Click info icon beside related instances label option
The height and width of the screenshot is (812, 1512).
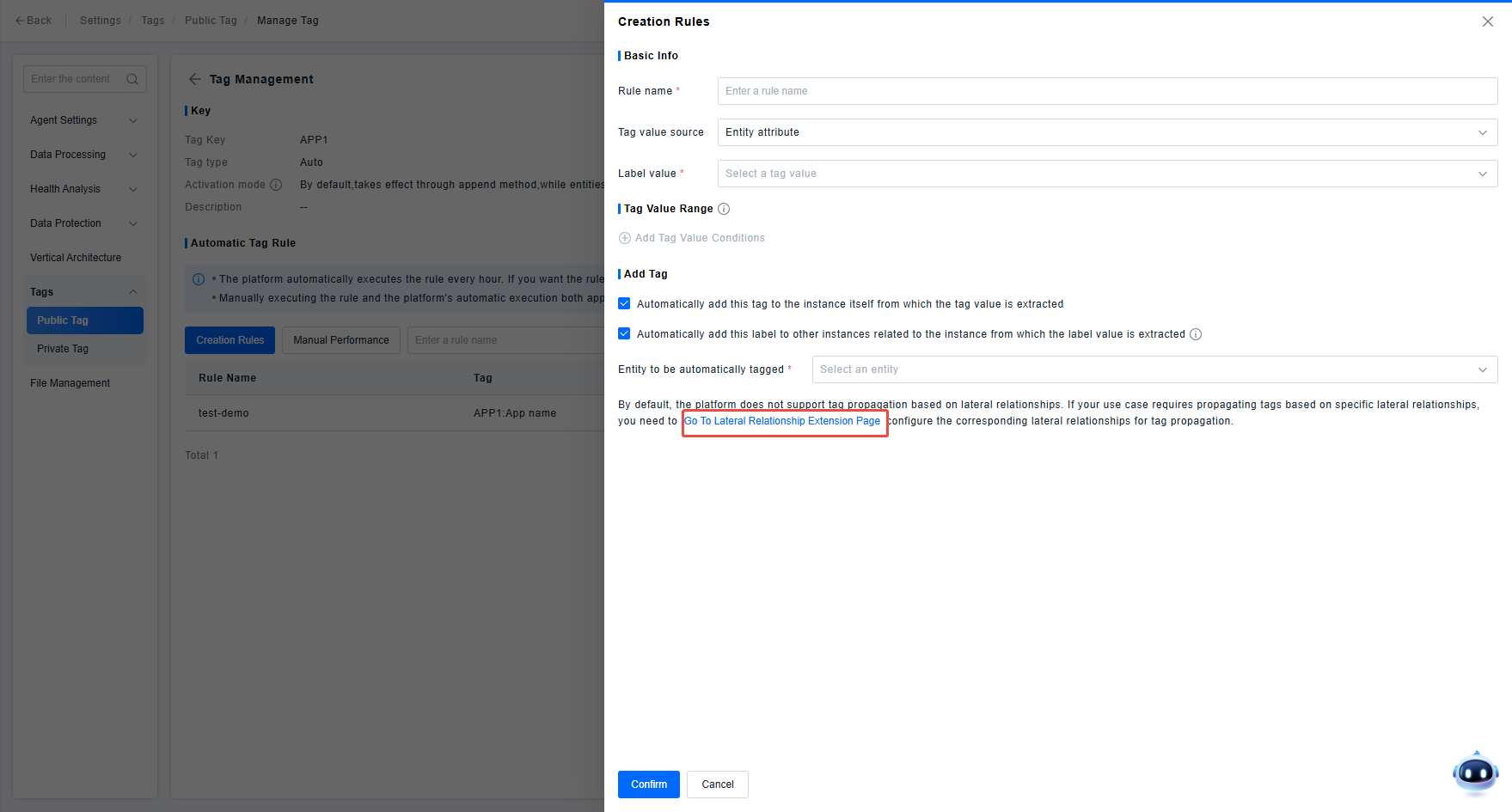point(1196,334)
